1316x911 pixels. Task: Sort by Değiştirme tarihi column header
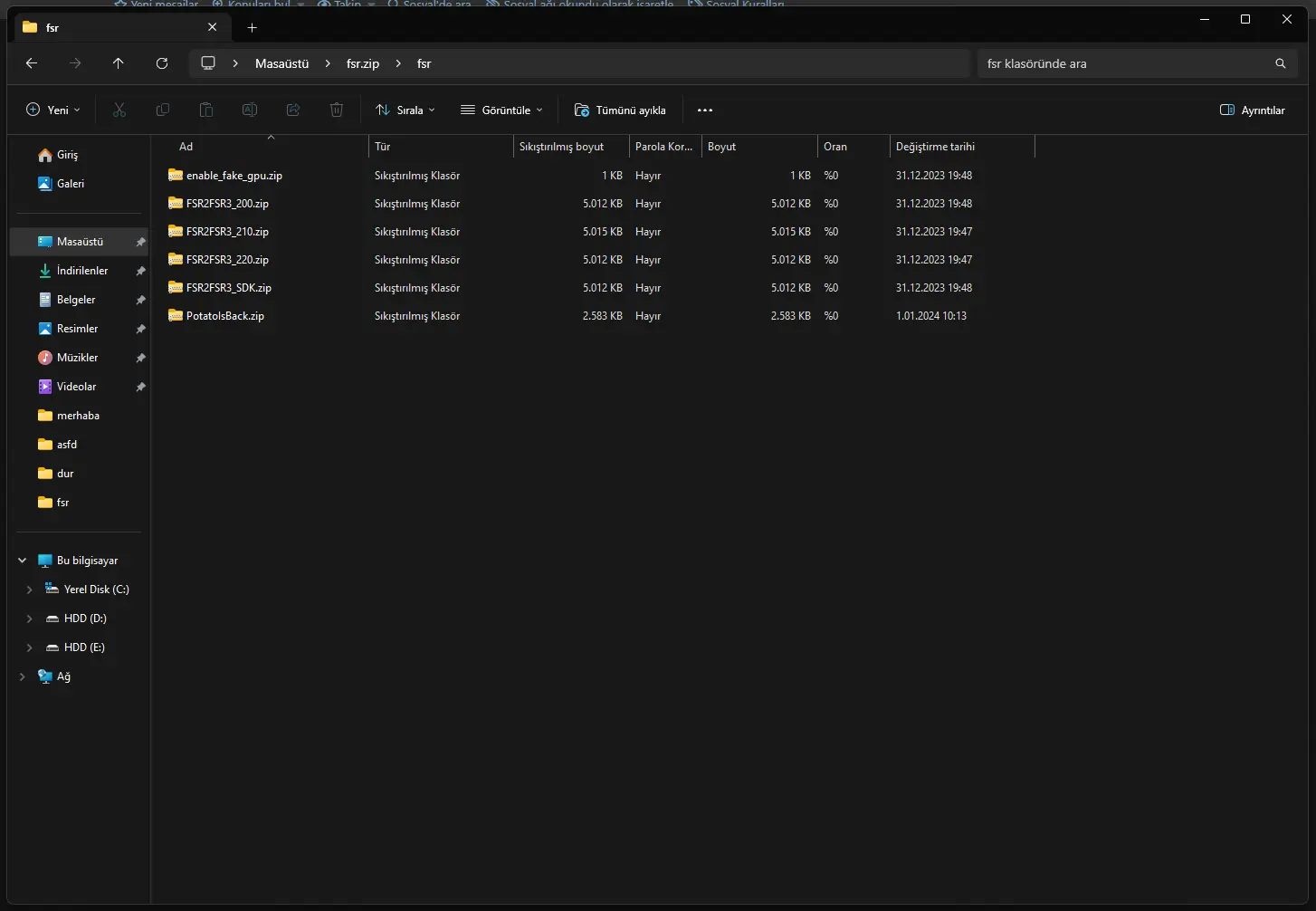click(962, 147)
